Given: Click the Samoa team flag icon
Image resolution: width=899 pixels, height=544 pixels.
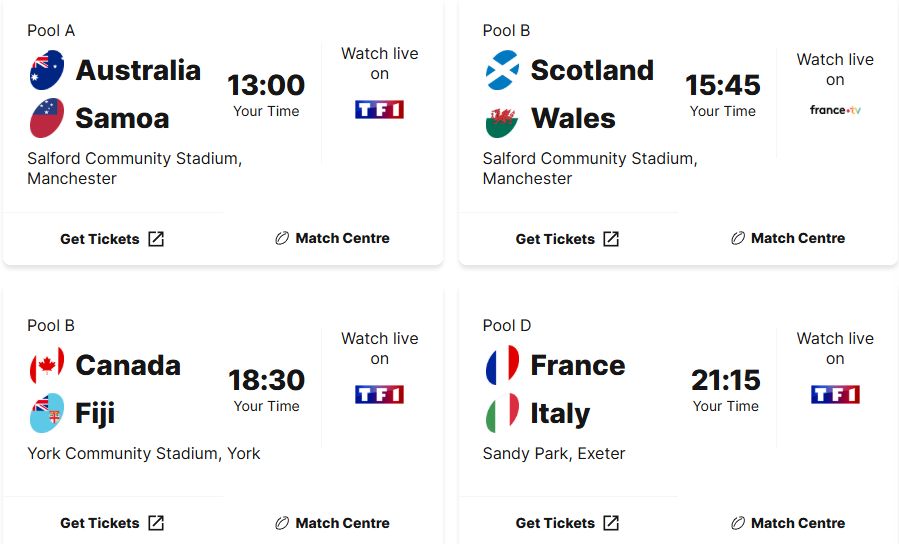Looking at the screenshot, I should [47, 118].
